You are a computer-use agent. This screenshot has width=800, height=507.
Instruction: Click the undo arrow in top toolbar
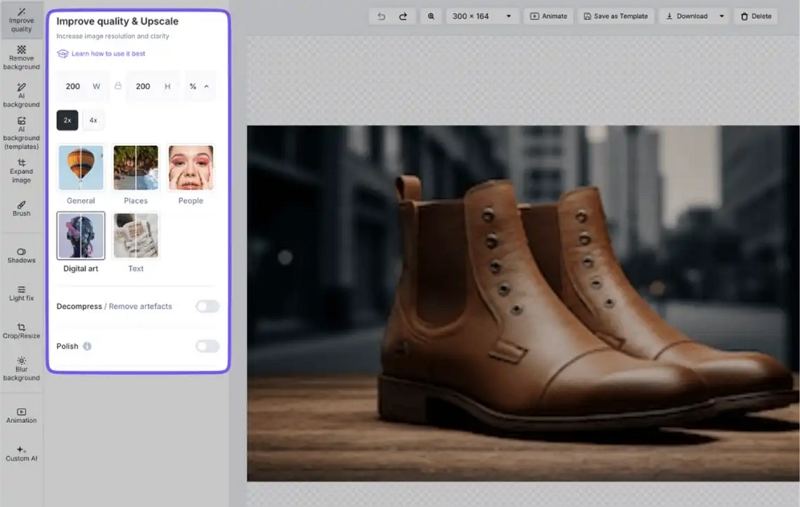381,16
